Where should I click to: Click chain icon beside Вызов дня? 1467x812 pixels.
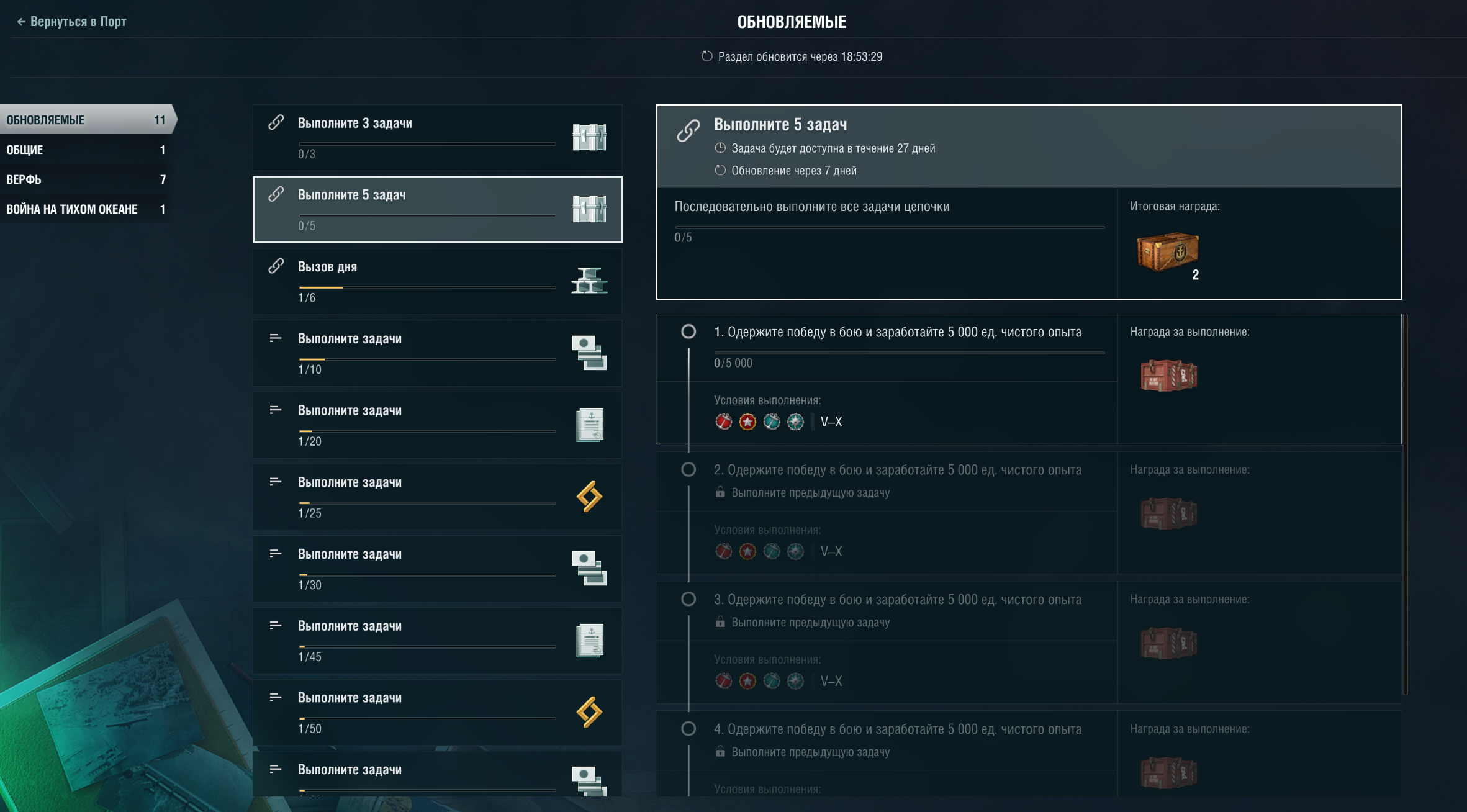point(276,266)
